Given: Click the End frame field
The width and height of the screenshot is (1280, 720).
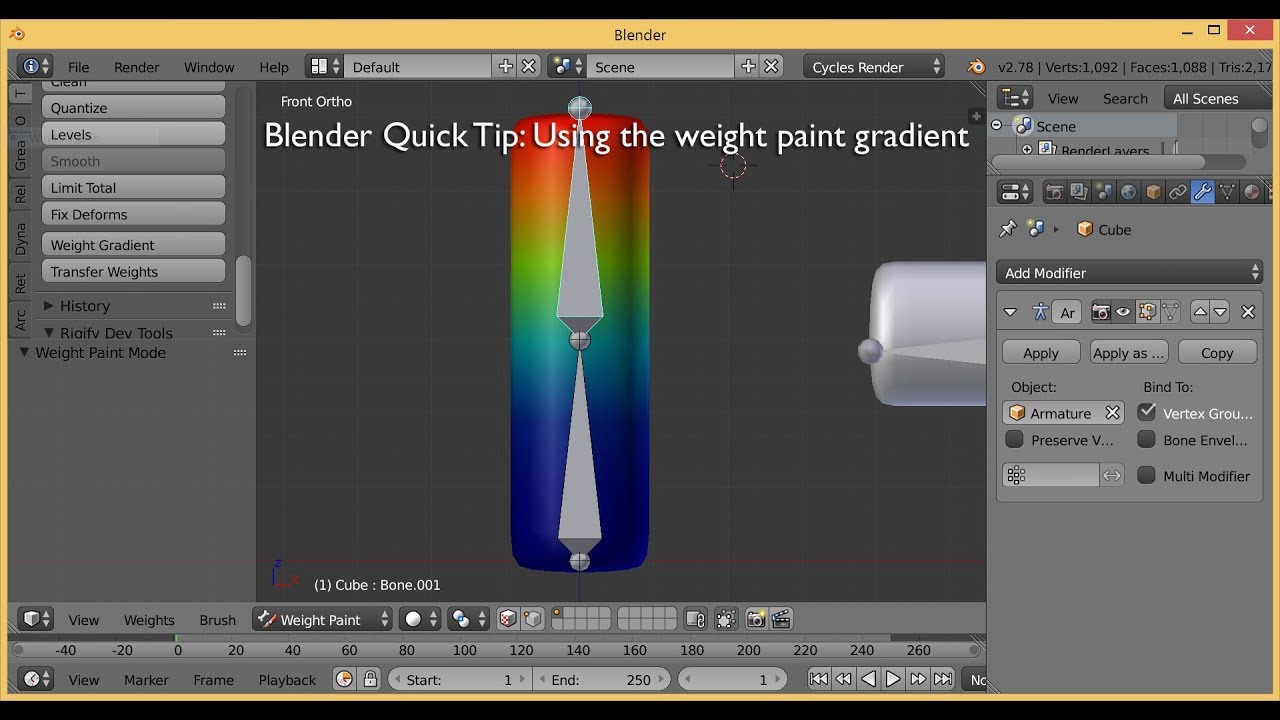Looking at the screenshot, I should [603, 679].
